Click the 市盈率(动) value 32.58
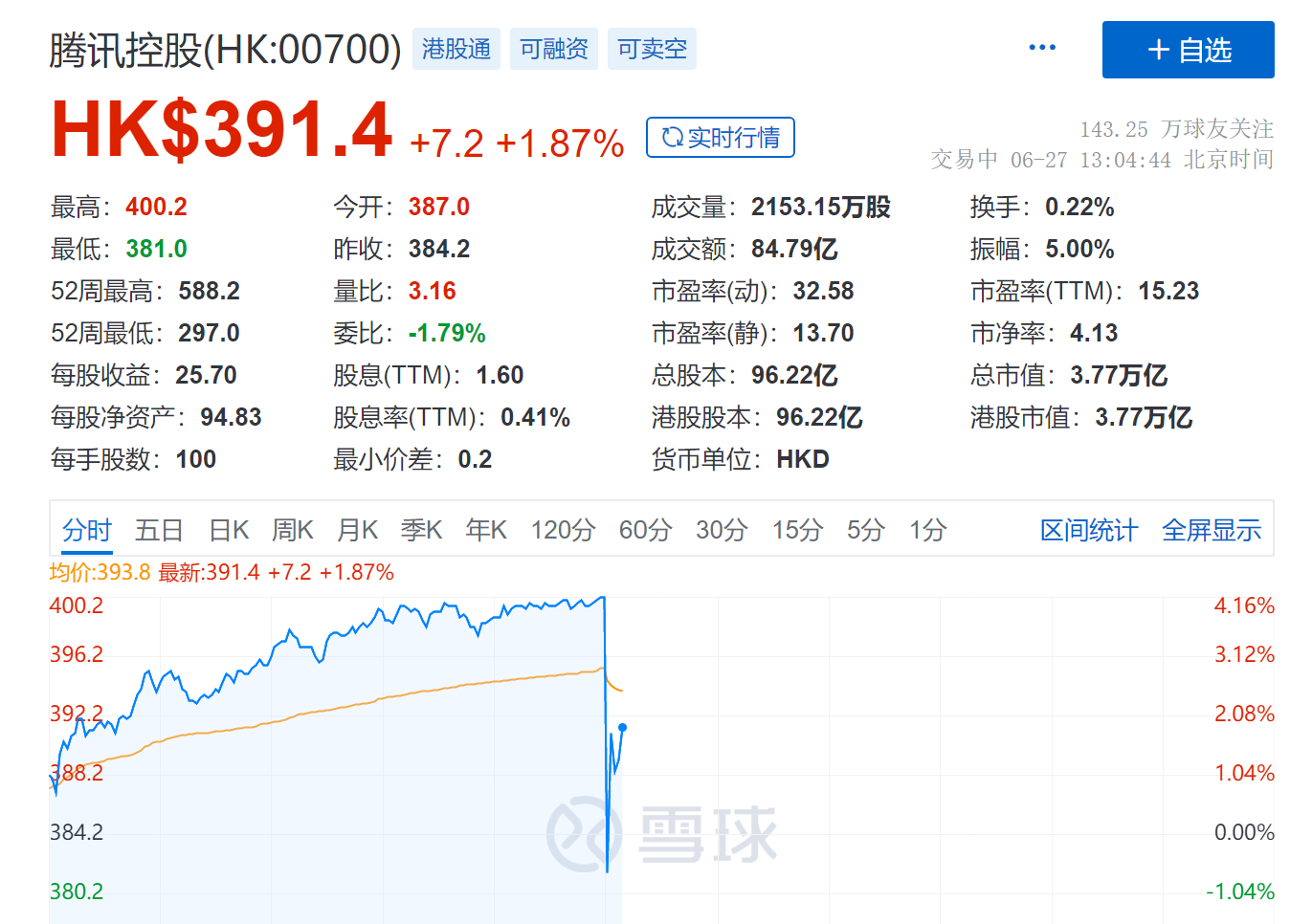 (824, 291)
